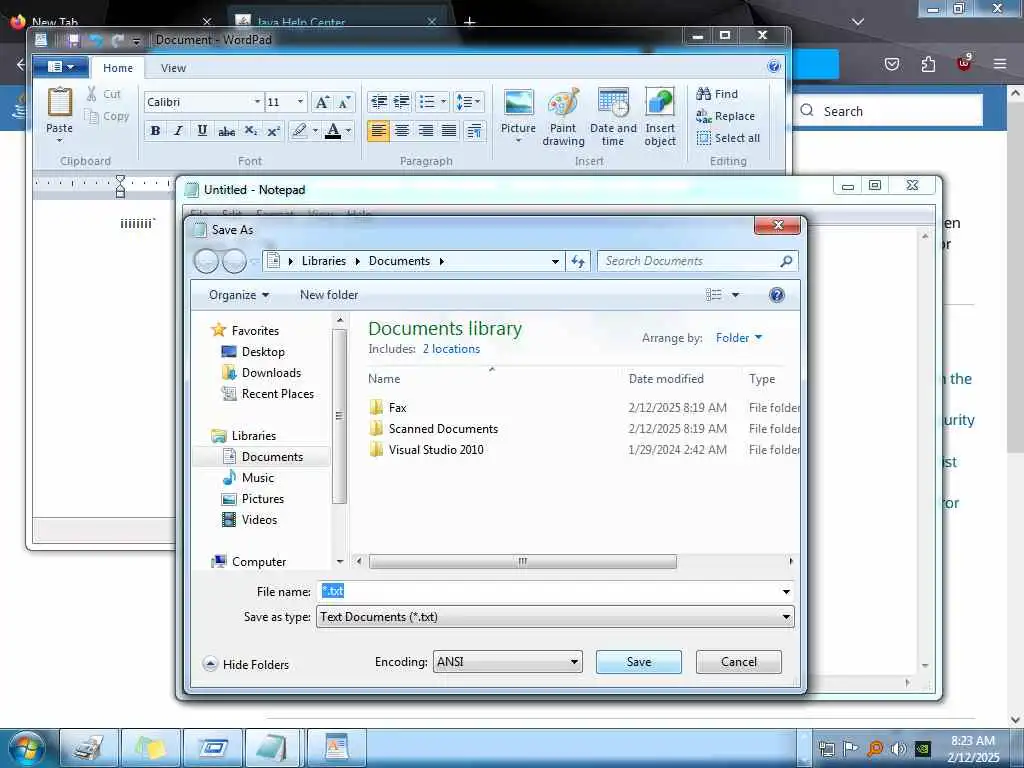Click the WordPad help icon
This screenshot has width=1024, height=768.
774,66
